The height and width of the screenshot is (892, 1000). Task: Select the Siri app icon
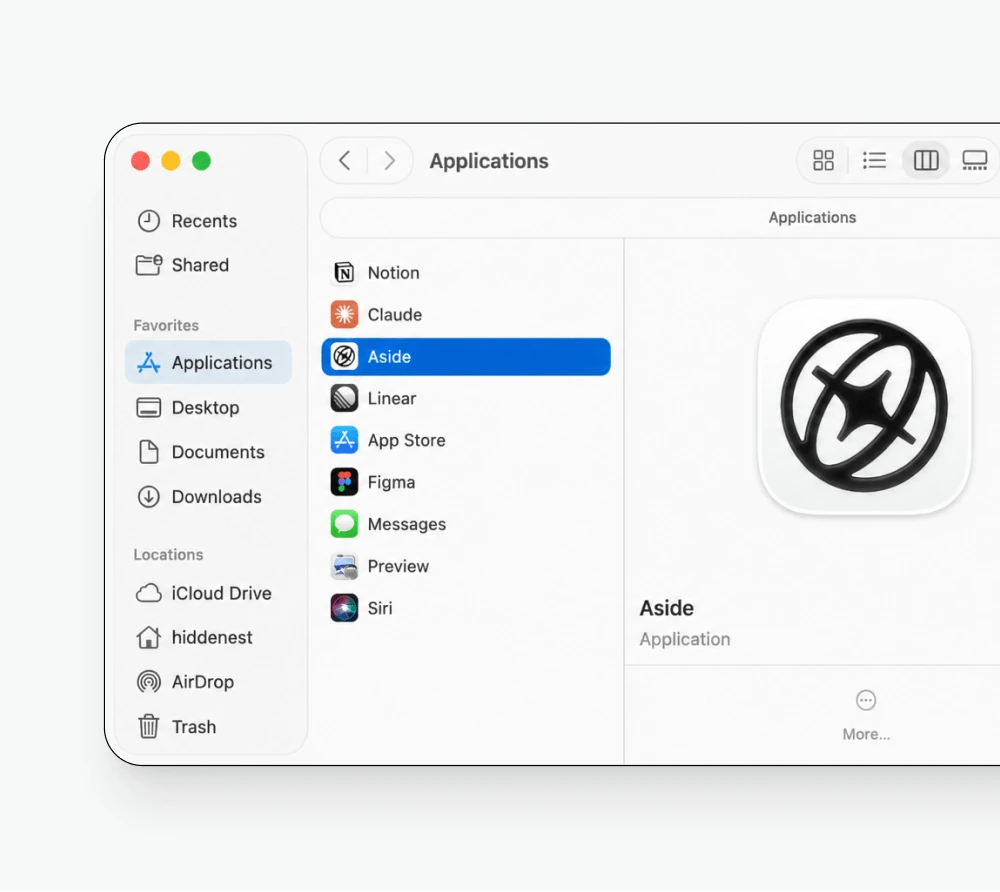pos(344,608)
